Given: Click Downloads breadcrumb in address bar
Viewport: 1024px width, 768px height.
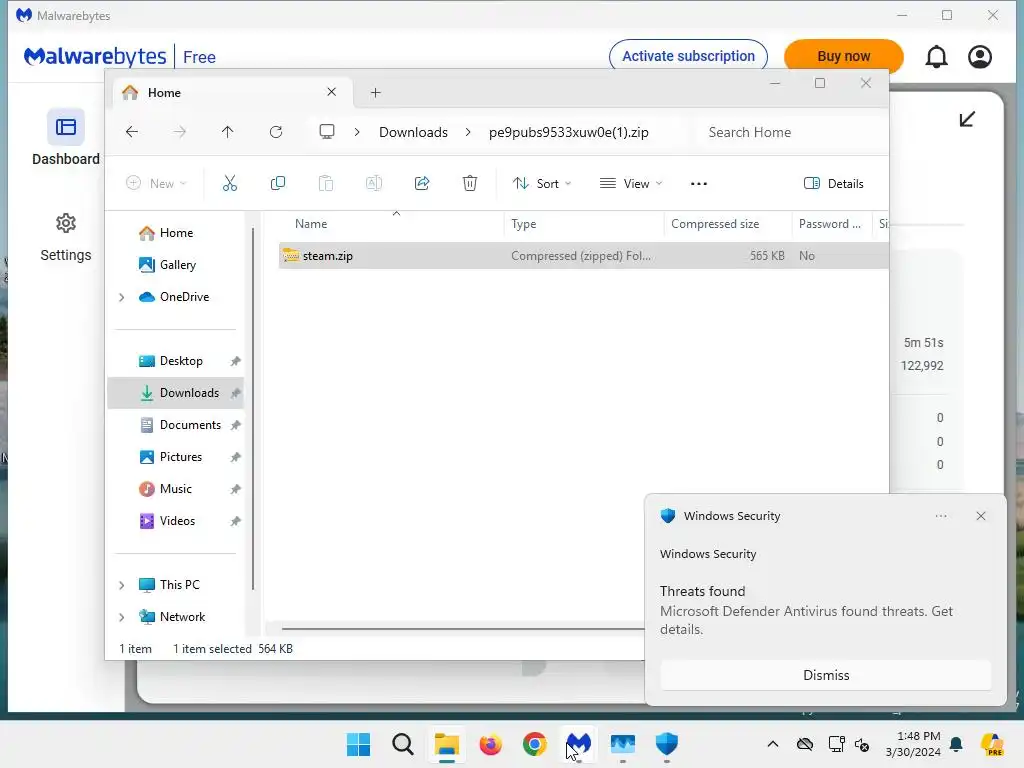Looking at the screenshot, I should point(413,132).
